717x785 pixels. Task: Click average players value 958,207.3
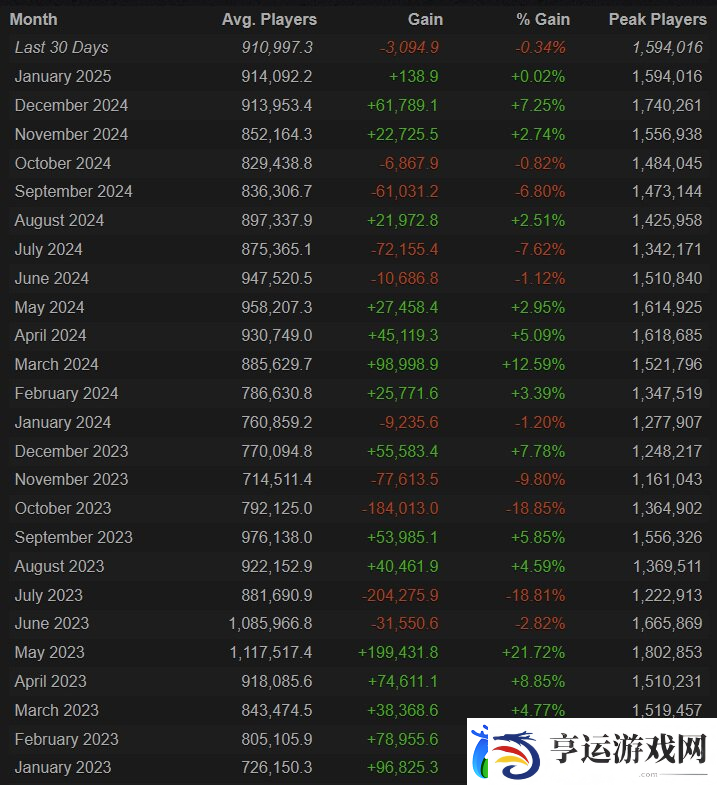(x=277, y=308)
